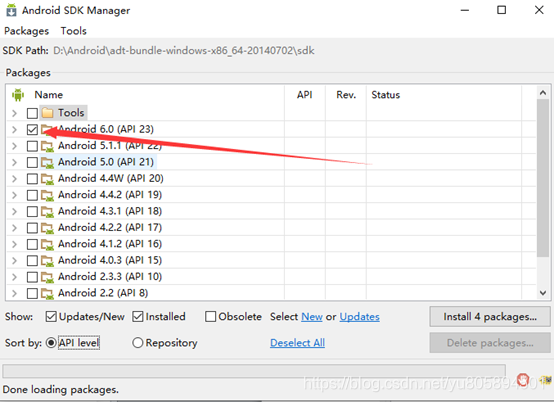
Task: Expand the Android 5.1.1 (API 22) group
Action: click(14, 146)
